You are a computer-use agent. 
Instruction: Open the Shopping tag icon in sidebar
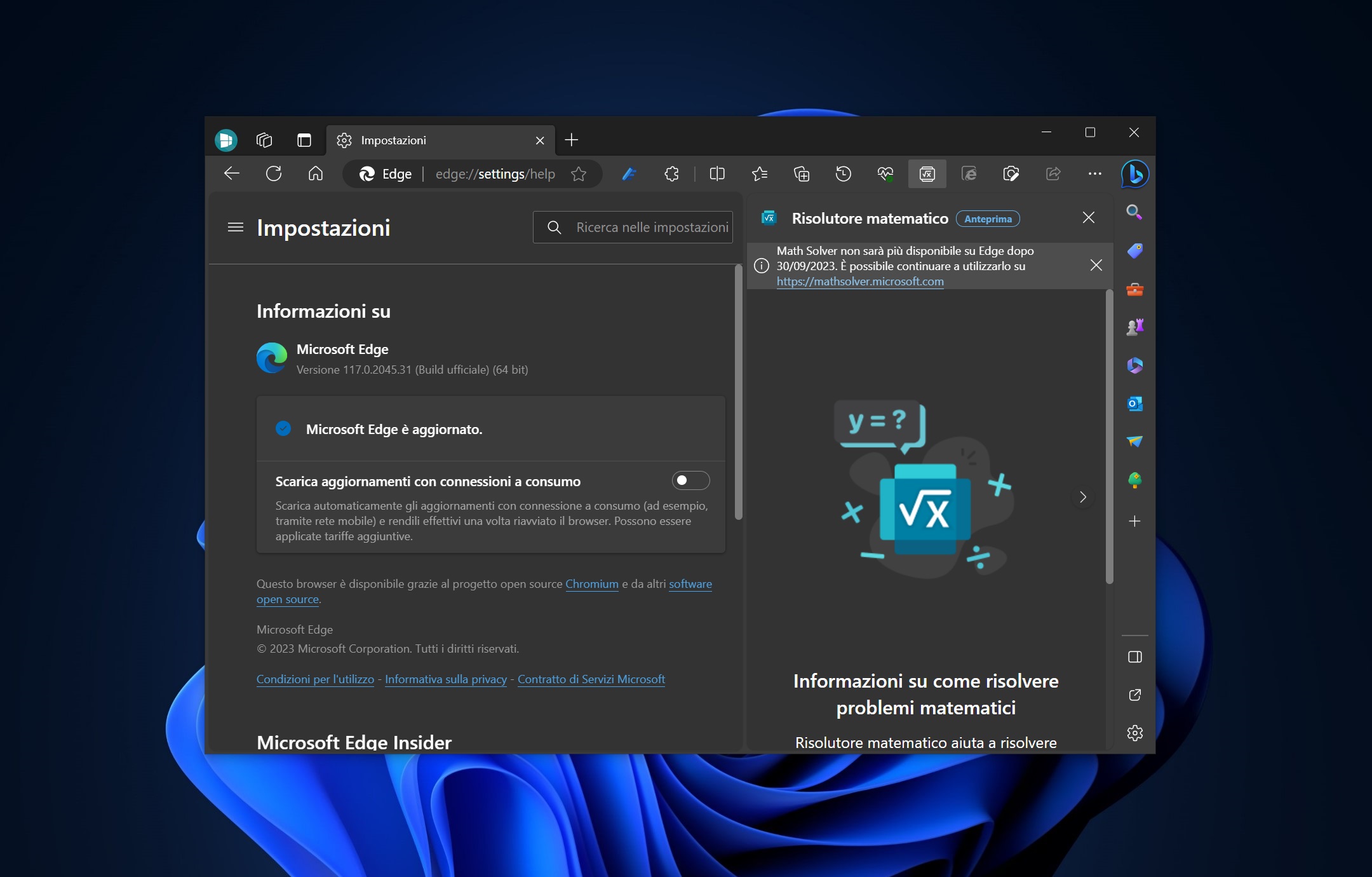click(1135, 251)
